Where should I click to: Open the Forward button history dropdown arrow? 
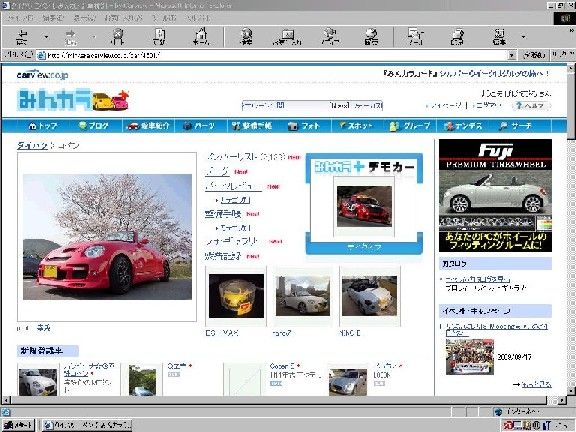pos(94,37)
